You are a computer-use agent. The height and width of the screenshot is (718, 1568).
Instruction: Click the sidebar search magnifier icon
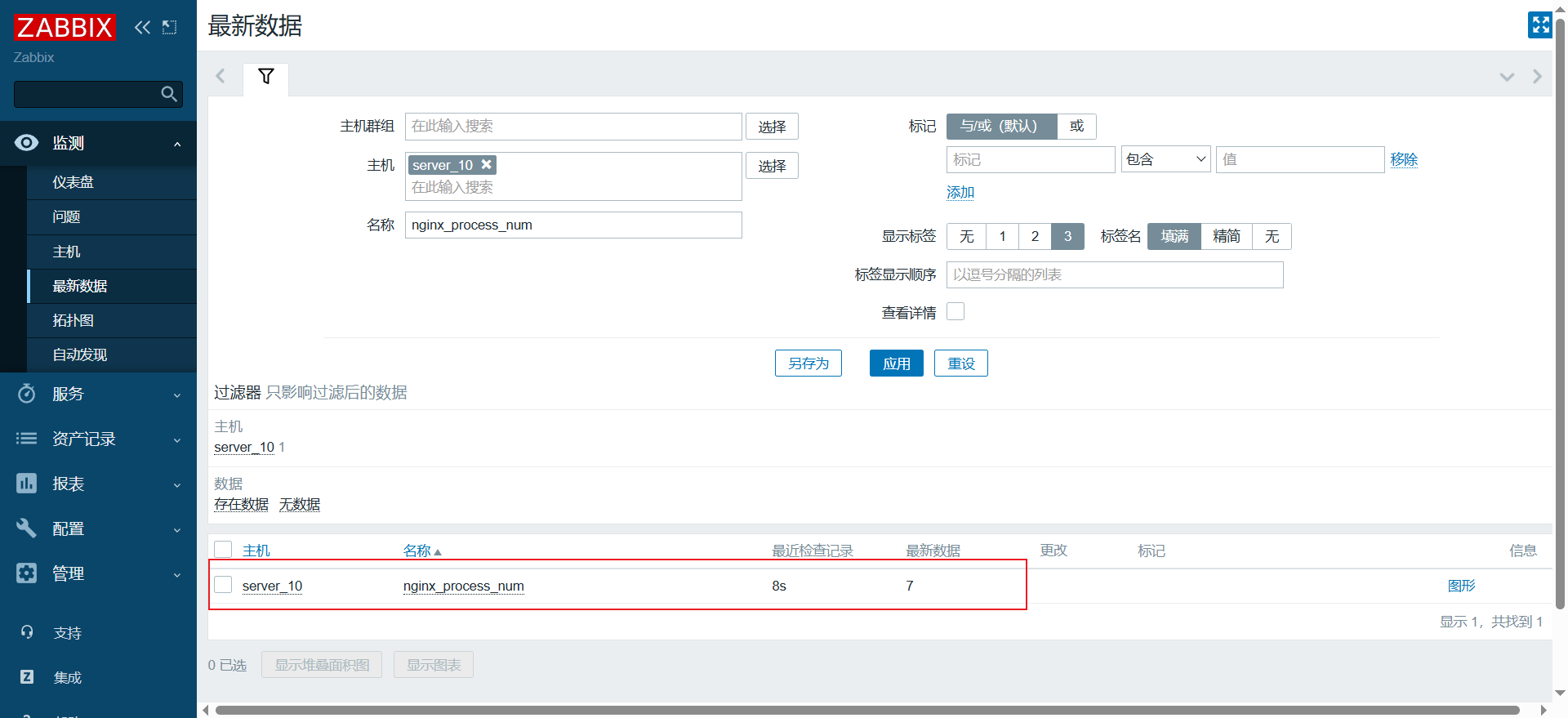click(x=169, y=94)
